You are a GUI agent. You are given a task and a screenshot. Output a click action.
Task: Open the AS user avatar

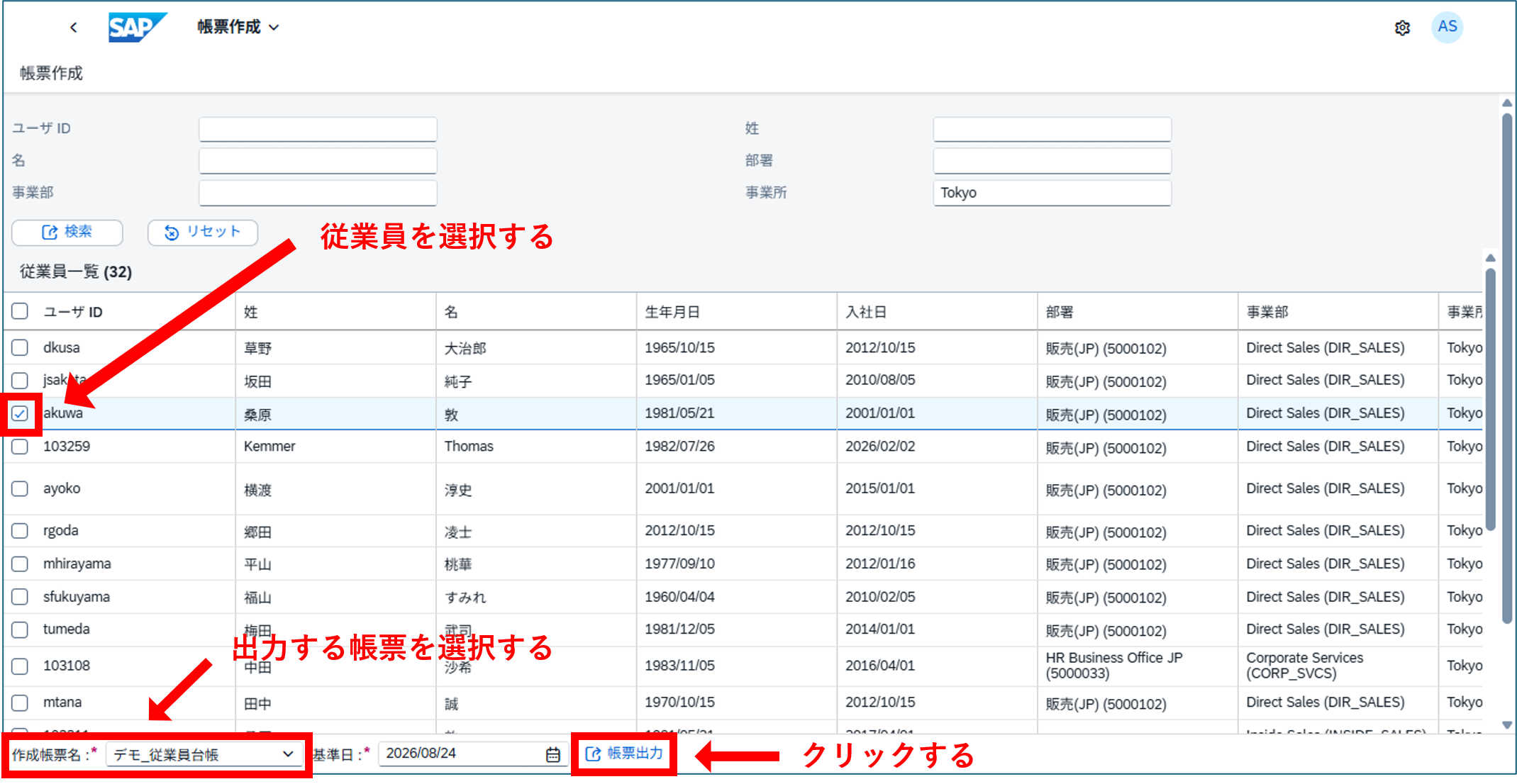coord(1447,27)
